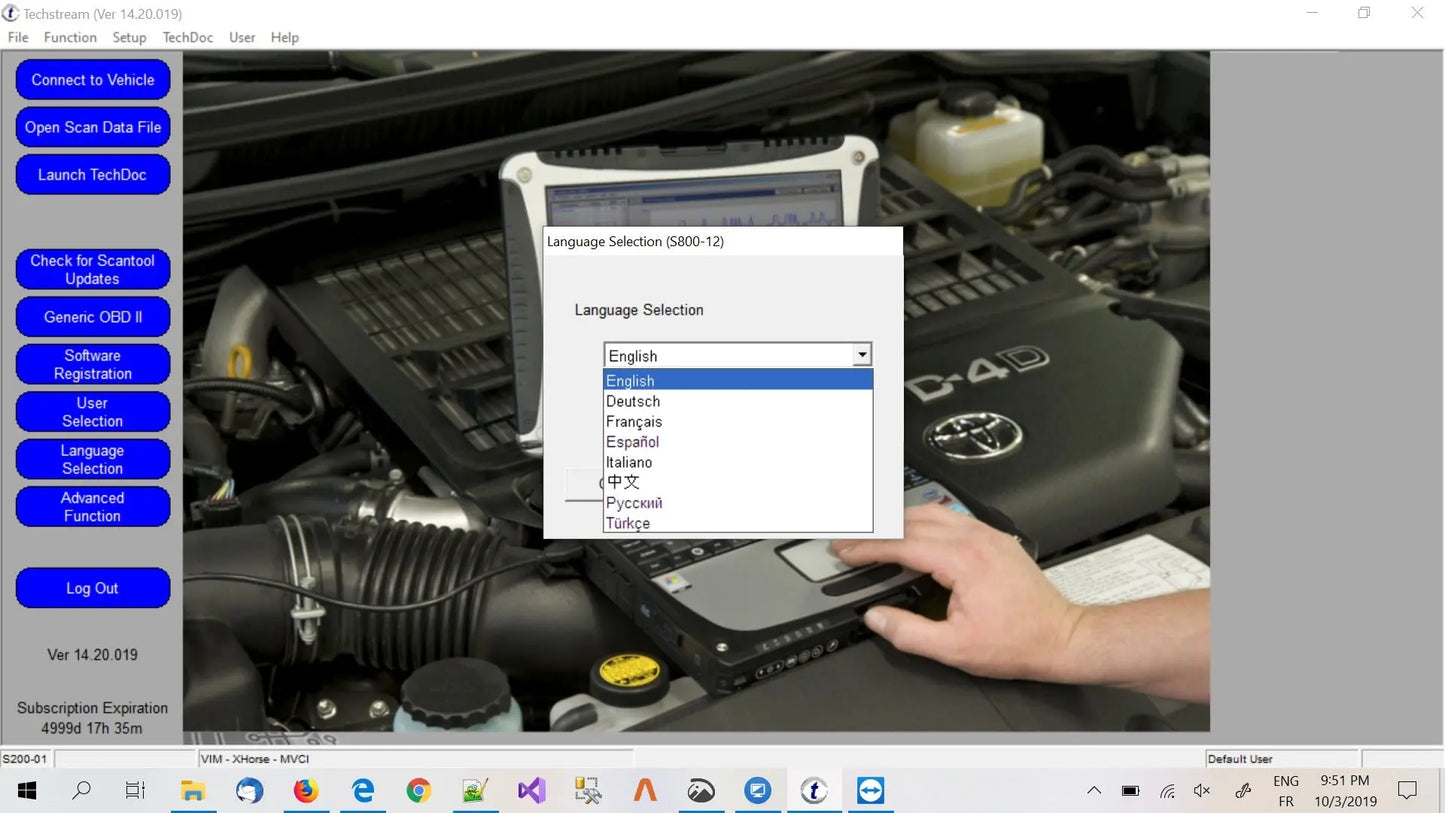This screenshot has width=1445, height=813.
Task: Switch keyboard language from ENG to FR
Action: (x=1286, y=790)
